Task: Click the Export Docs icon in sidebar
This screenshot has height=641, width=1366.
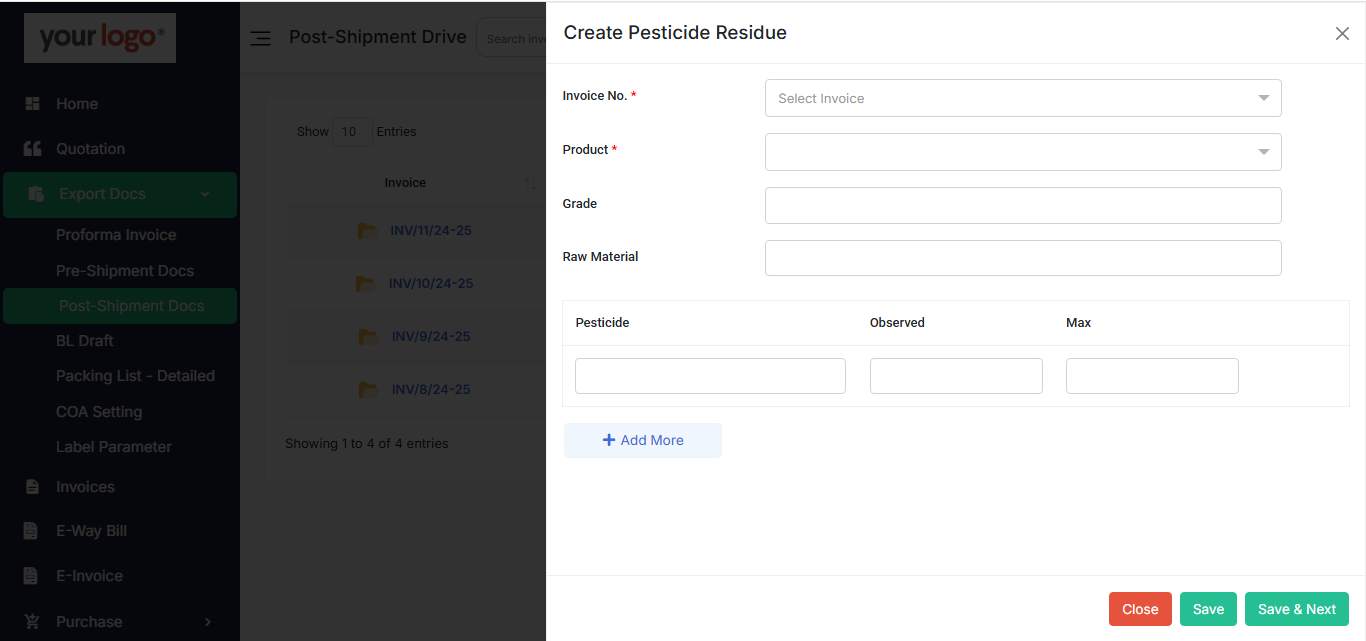Action: [x=36, y=194]
